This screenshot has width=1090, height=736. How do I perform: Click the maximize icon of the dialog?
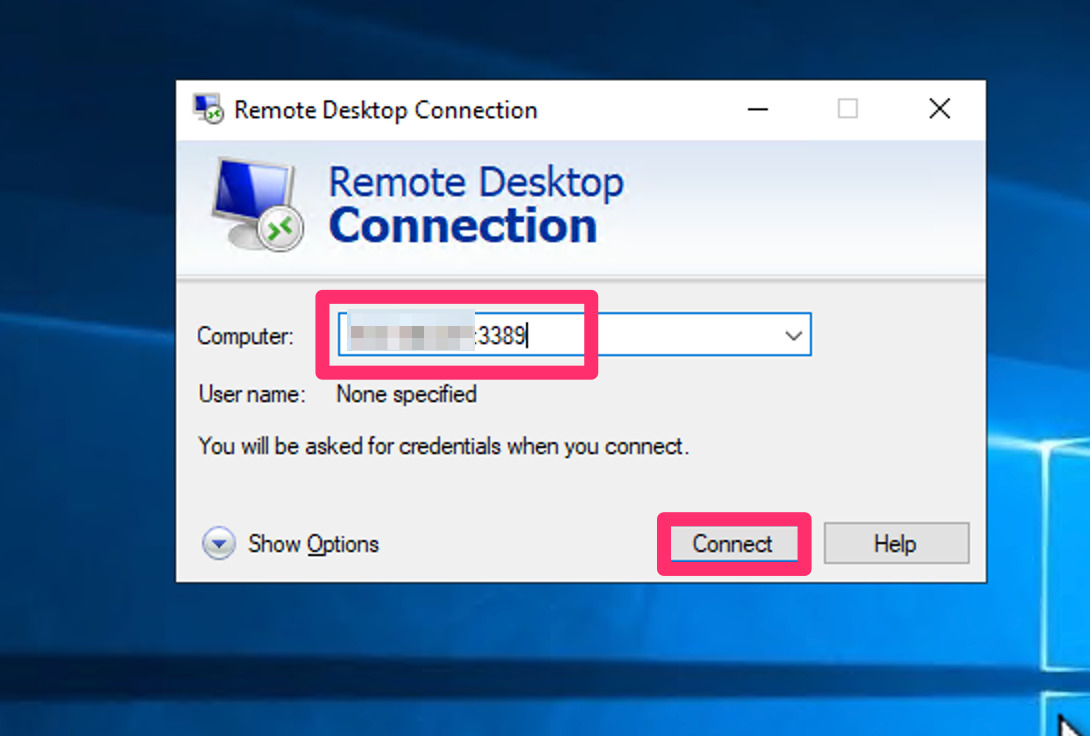(848, 108)
